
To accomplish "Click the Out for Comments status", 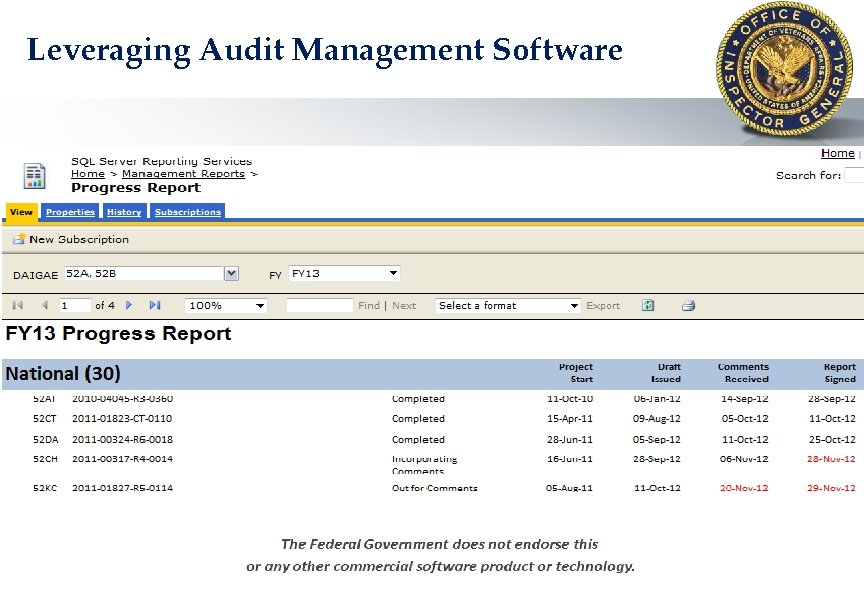I will point(434,488).
